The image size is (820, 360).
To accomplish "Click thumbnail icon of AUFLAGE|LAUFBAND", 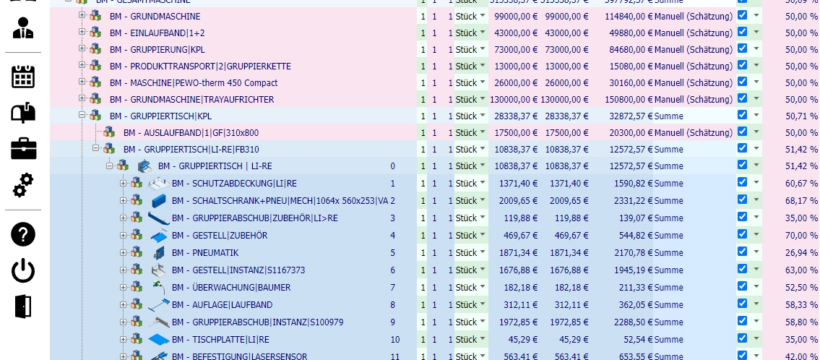I will [x=158, y=305].
